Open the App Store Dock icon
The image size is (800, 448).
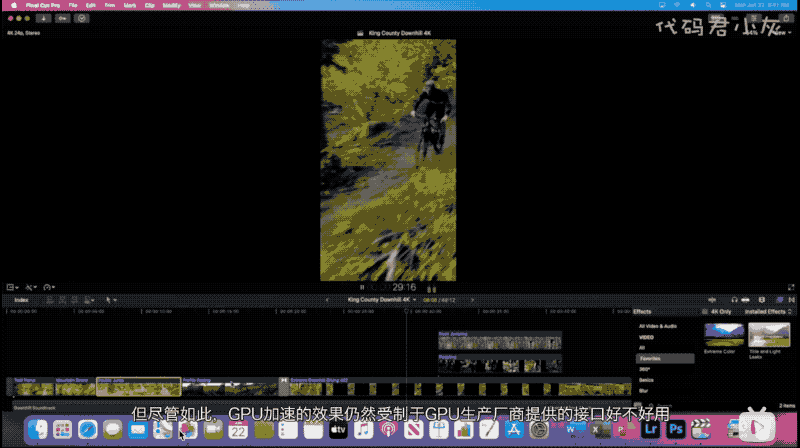(514, 430)
